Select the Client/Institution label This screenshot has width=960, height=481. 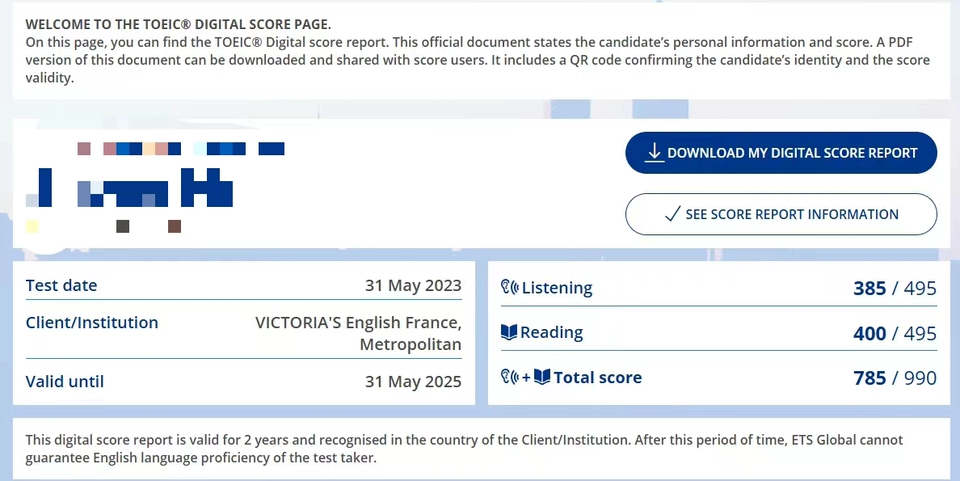click(92, 323)
